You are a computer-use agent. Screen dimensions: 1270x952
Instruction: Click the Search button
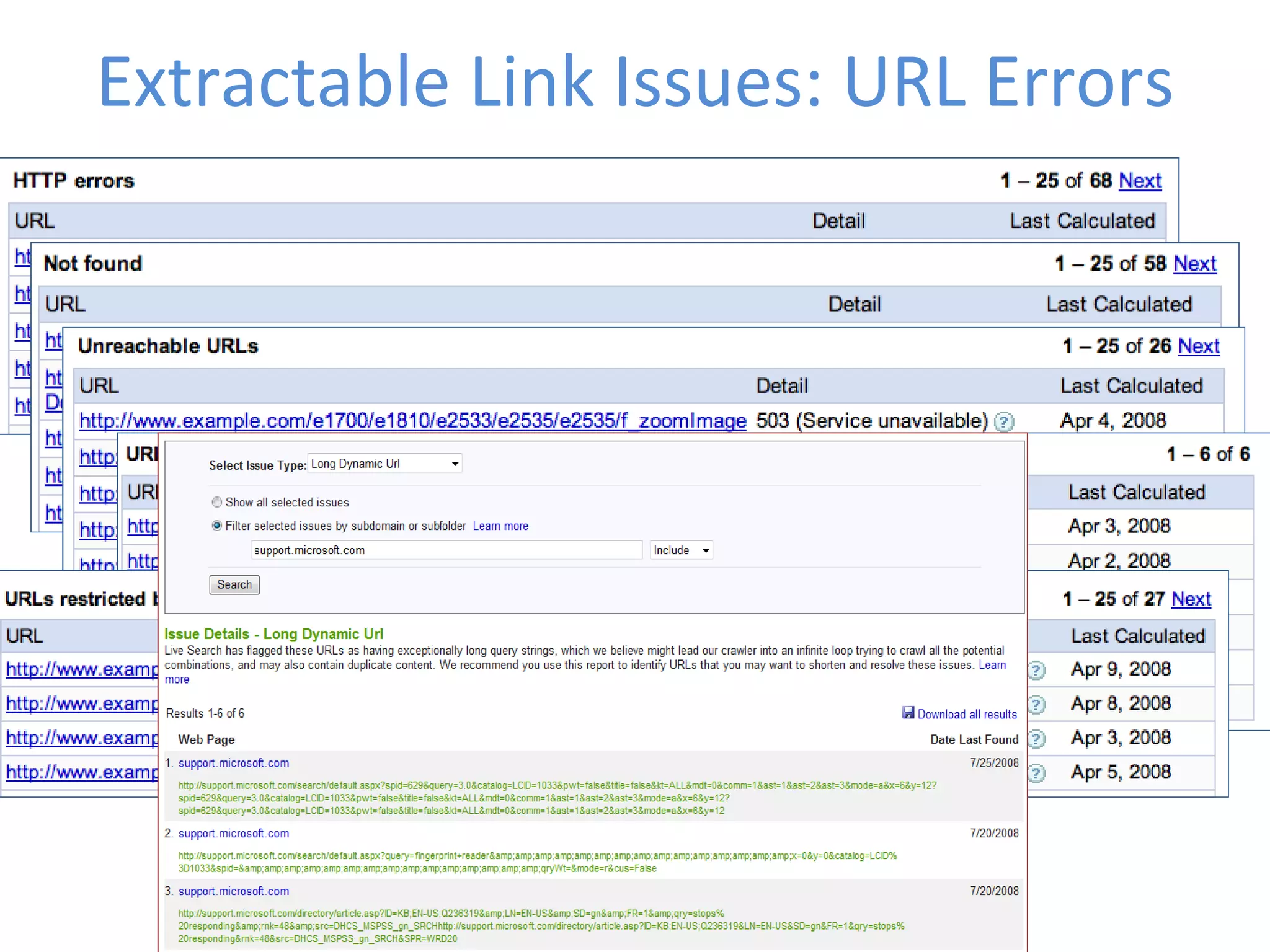pos(234,584)
